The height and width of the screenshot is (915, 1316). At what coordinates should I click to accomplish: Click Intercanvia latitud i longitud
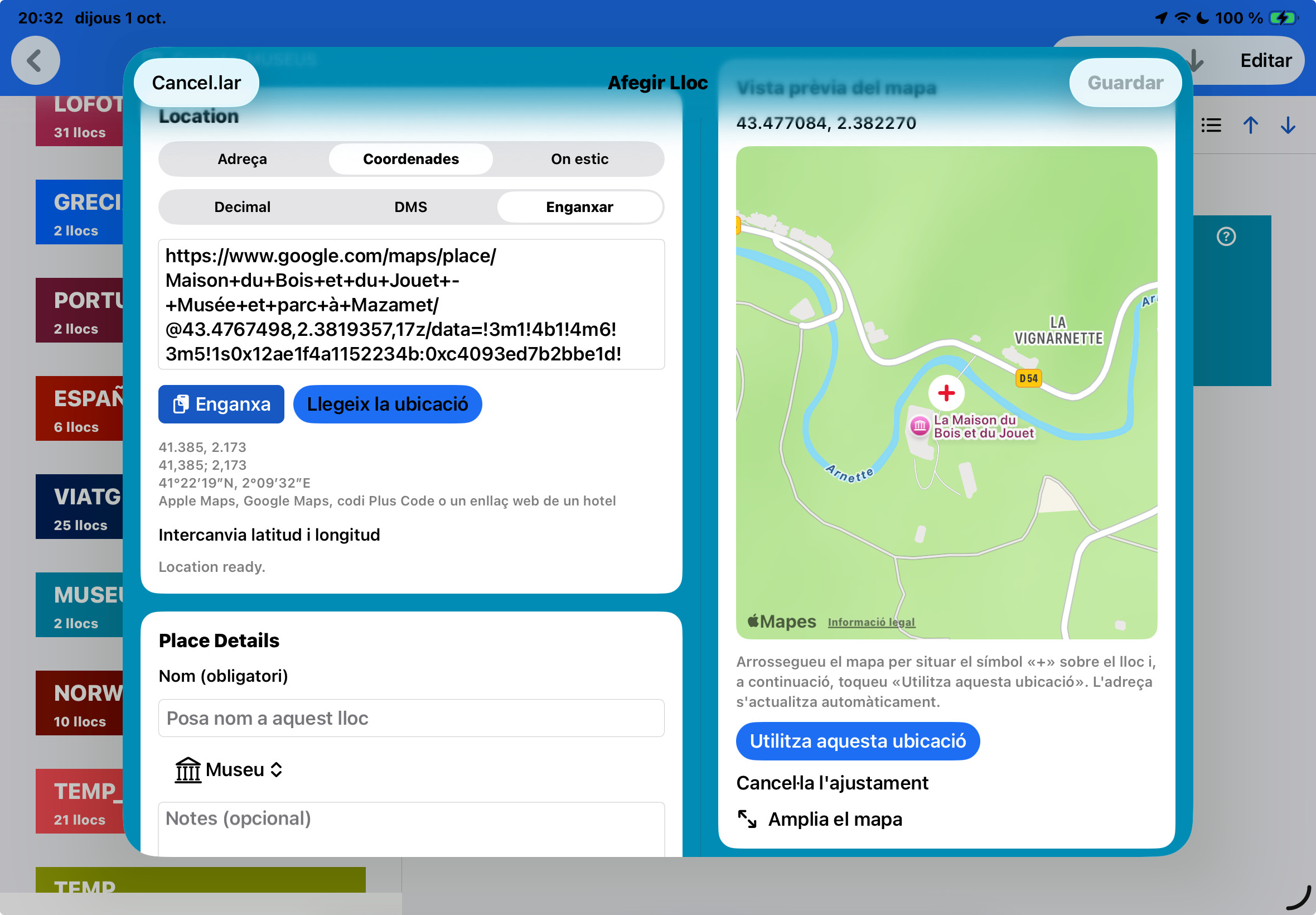coord(269,534)
